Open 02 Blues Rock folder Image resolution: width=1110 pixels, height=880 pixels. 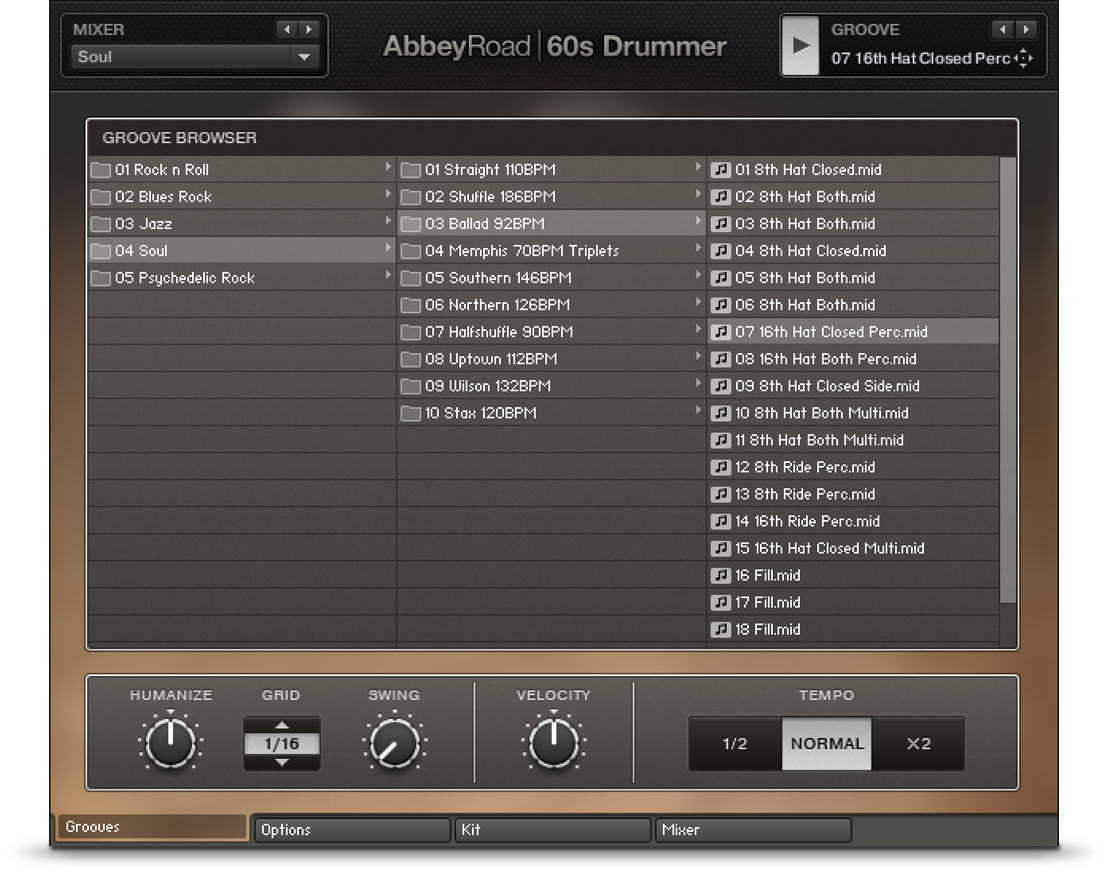coord(241,196)
